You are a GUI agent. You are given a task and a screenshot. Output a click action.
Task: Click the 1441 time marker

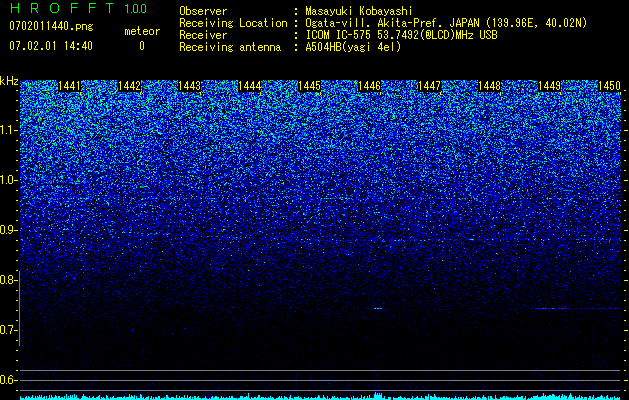[69, 86]
